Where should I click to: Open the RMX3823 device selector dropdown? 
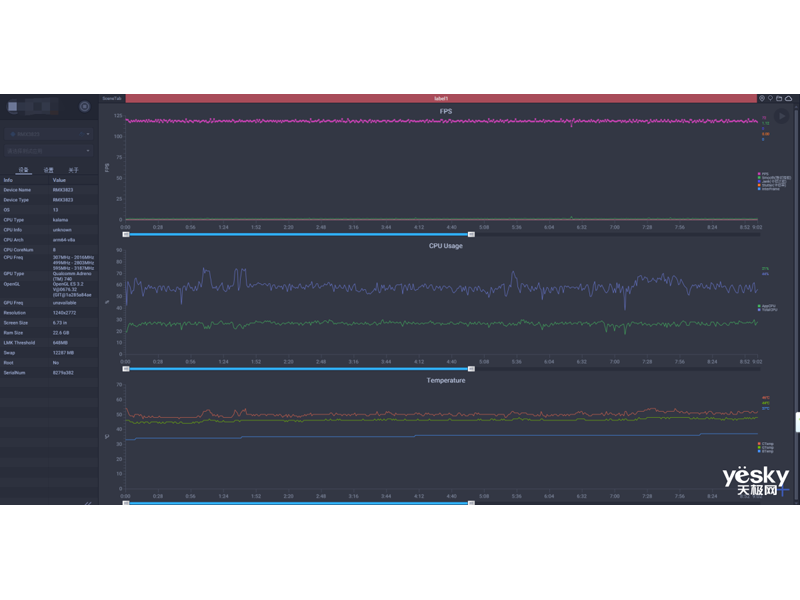pos(49,134)
